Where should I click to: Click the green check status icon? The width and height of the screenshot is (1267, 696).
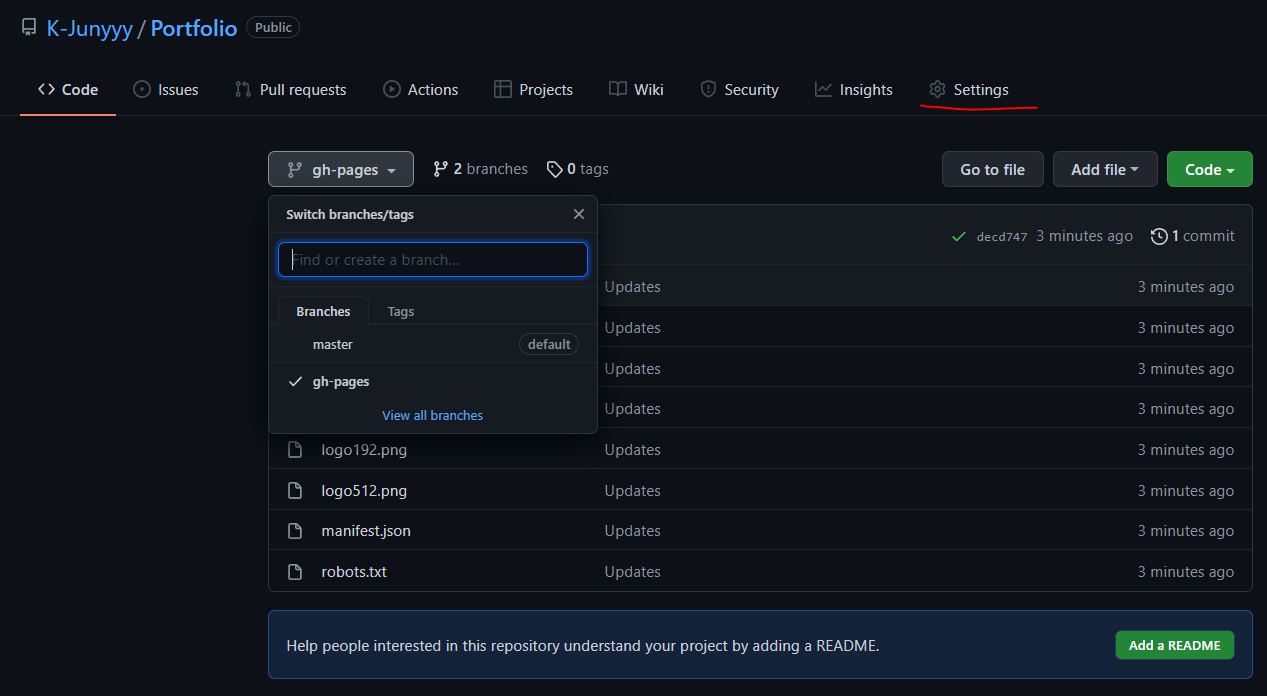pos(959,237)
